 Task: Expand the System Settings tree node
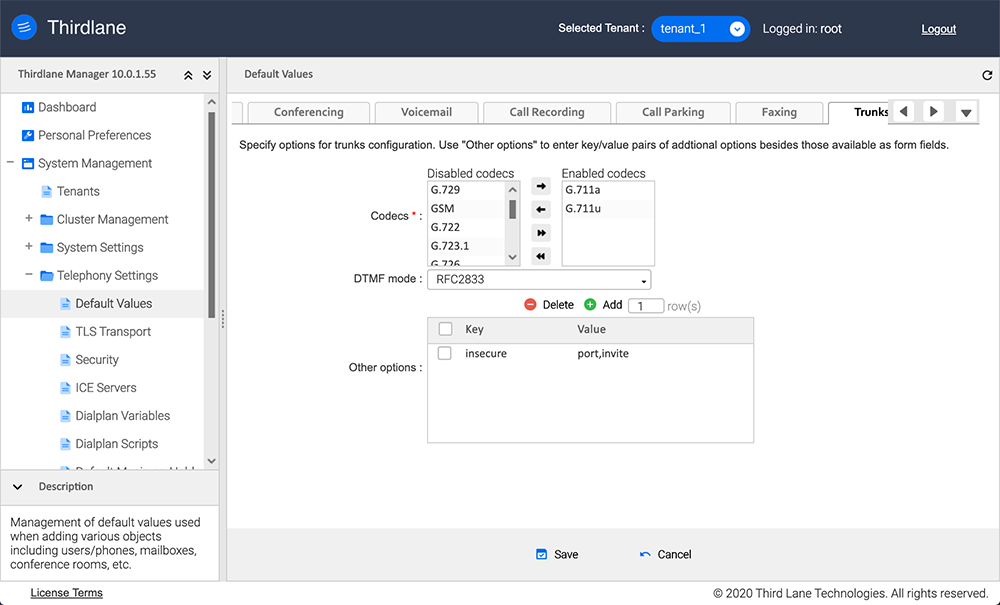point(29,246)
